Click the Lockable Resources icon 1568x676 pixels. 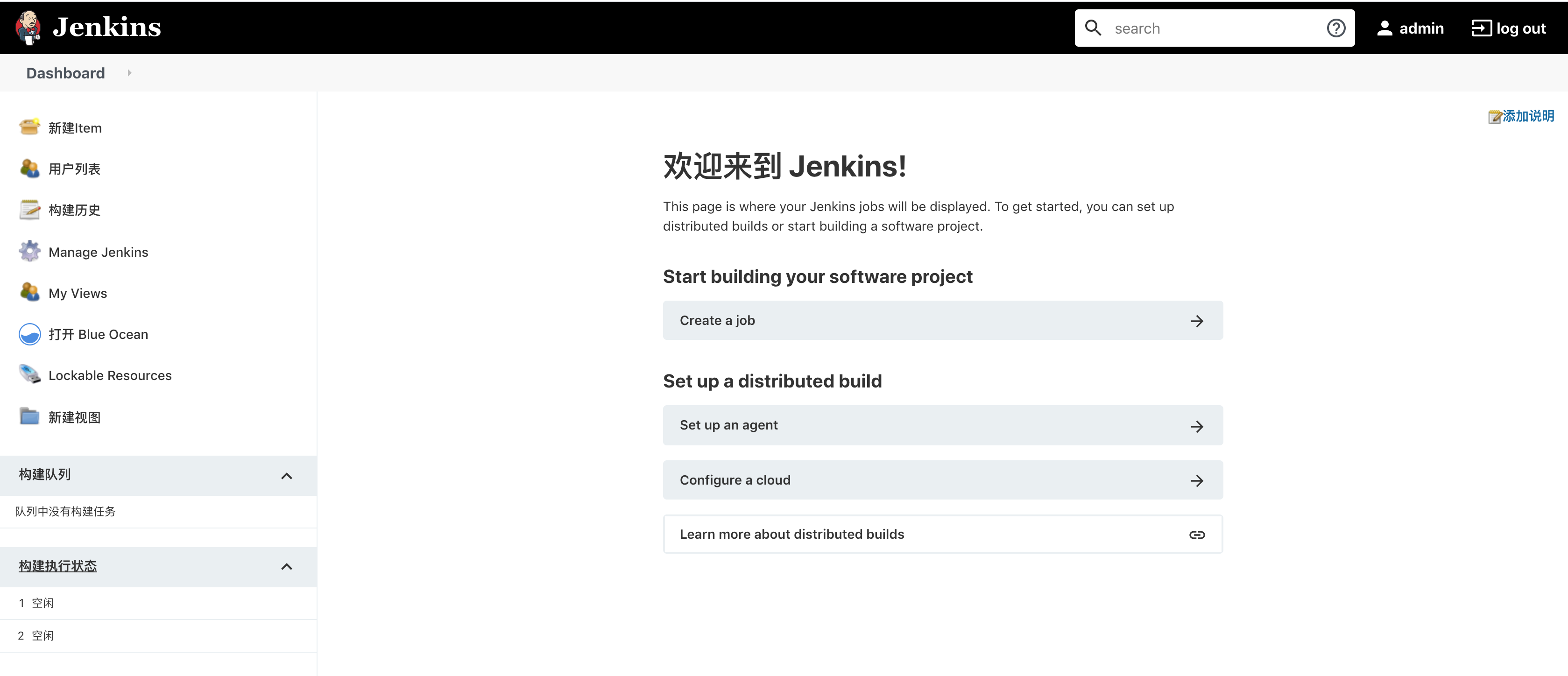[x=29, y=375]
